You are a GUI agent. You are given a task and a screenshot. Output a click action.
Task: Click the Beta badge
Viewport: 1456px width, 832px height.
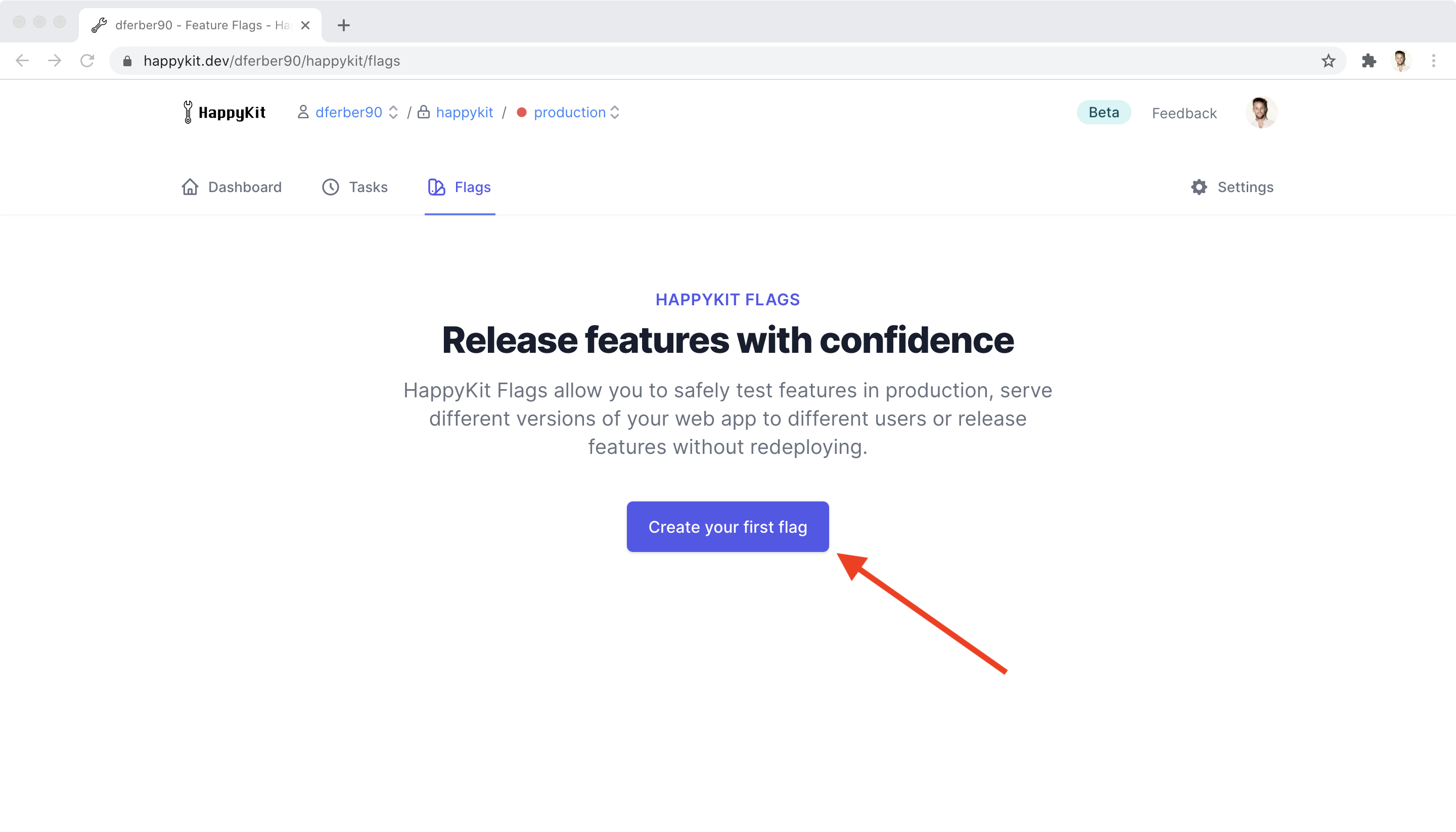[1104, 113]
